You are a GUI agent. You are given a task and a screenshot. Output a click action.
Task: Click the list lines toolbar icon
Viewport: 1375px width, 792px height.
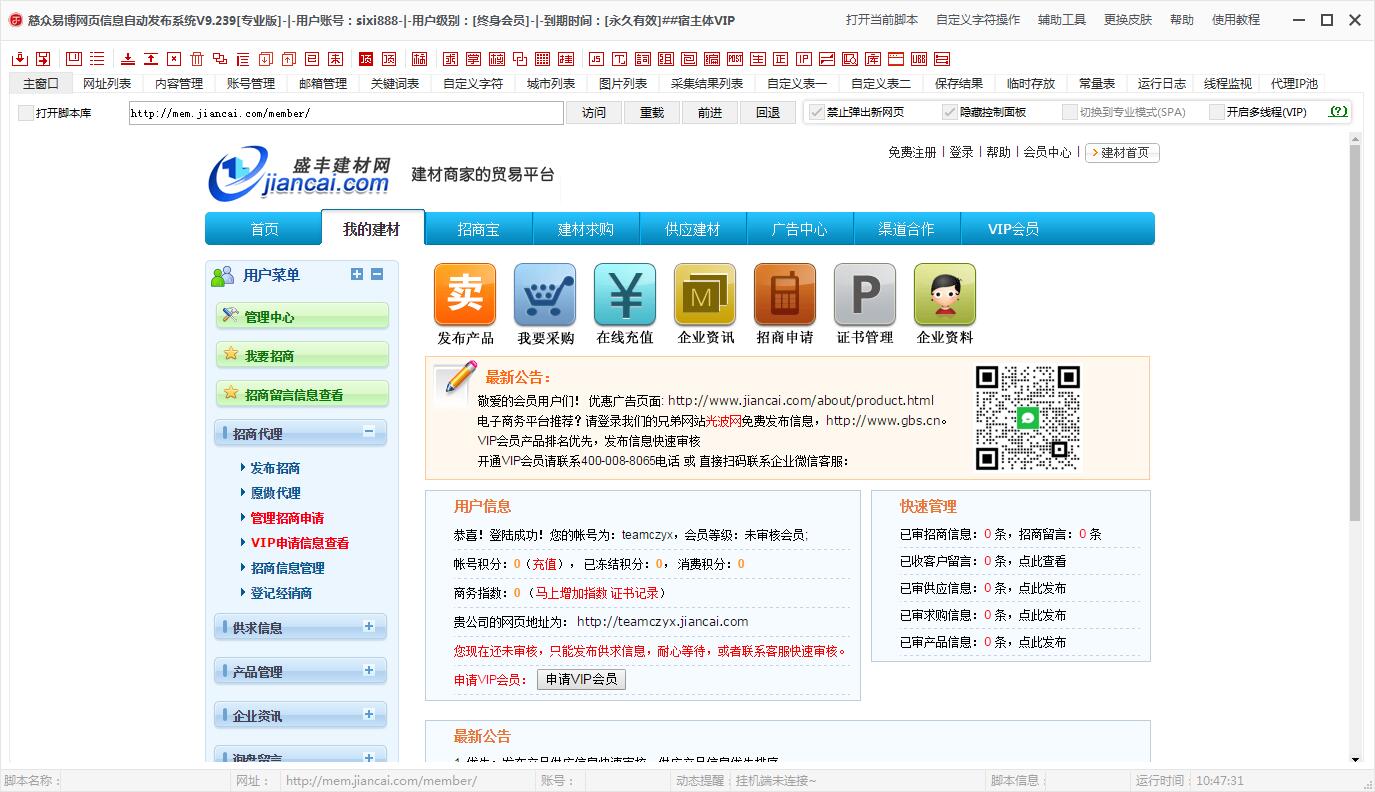pos(97,59)
